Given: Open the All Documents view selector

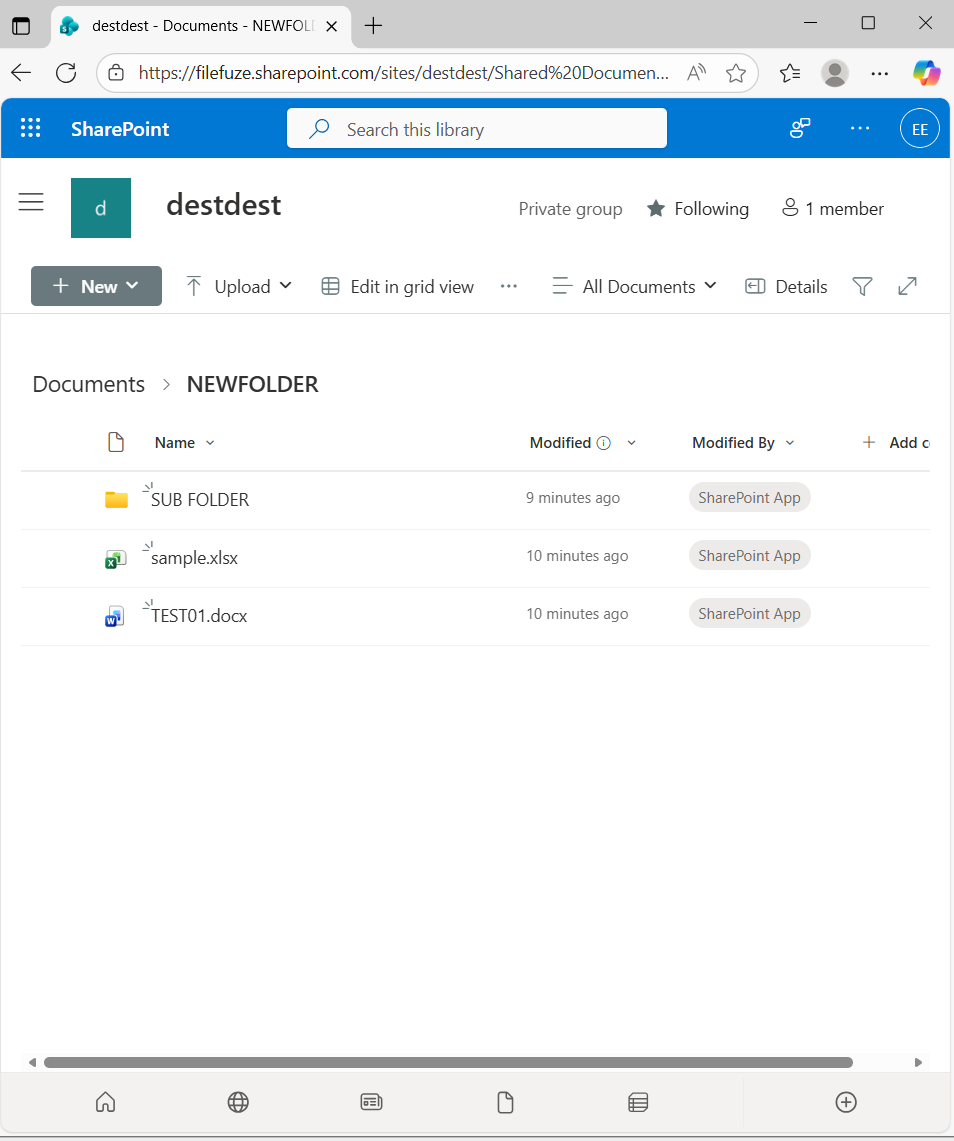Looking at the screenshot, I should click(634, 287).
